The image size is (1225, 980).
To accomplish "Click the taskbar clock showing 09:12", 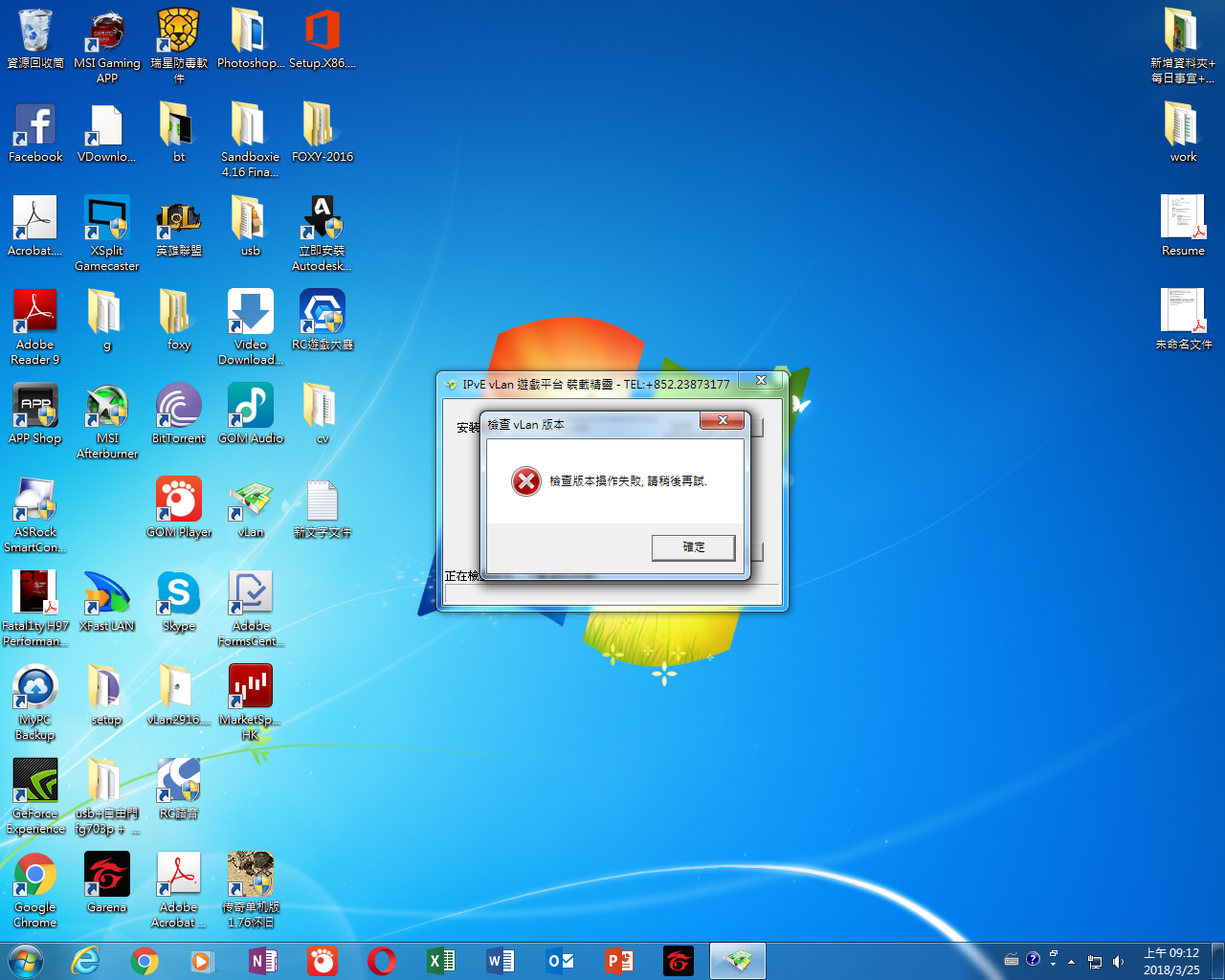I will [1171, 961].
